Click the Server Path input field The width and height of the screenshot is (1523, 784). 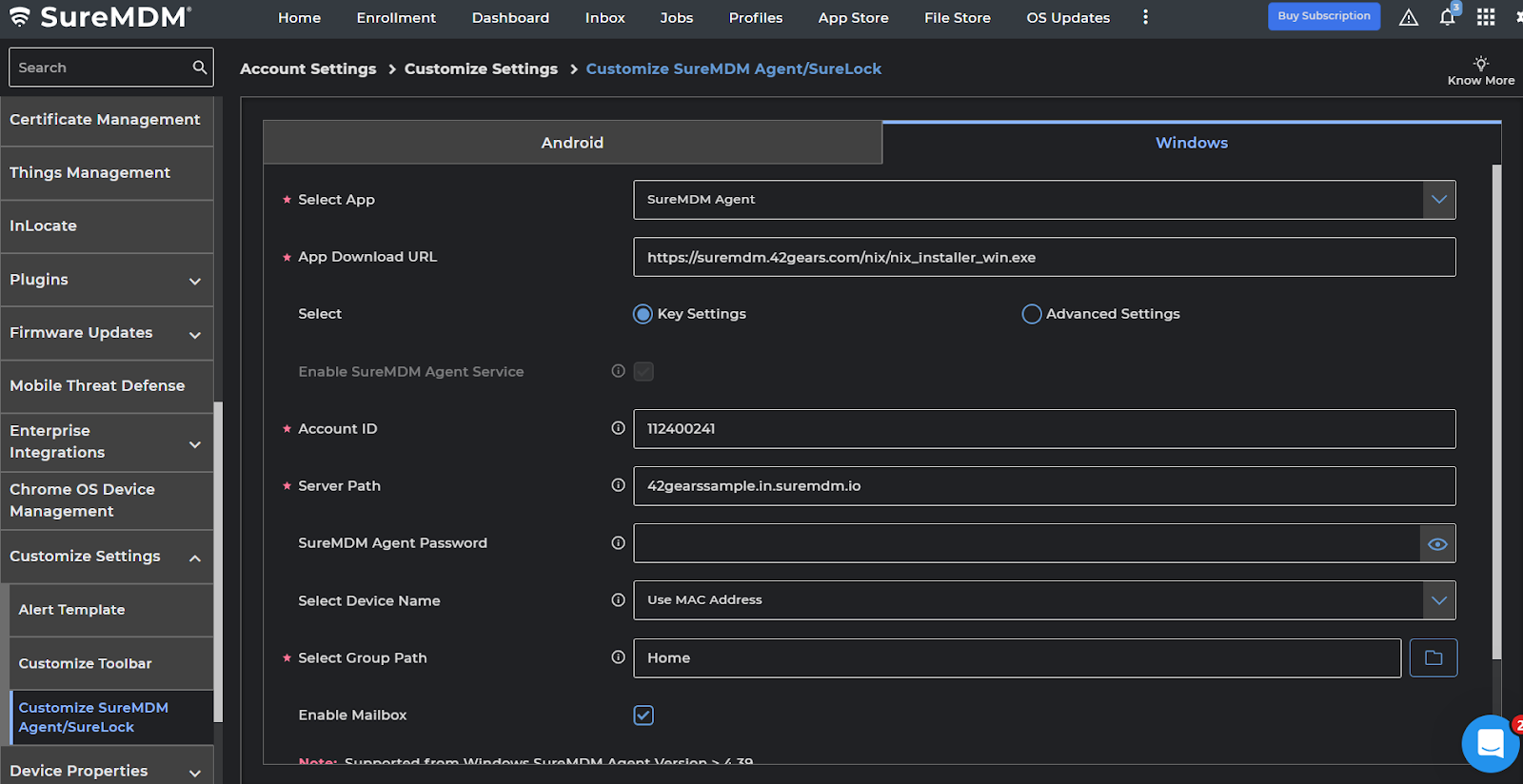coord(1044,486)
